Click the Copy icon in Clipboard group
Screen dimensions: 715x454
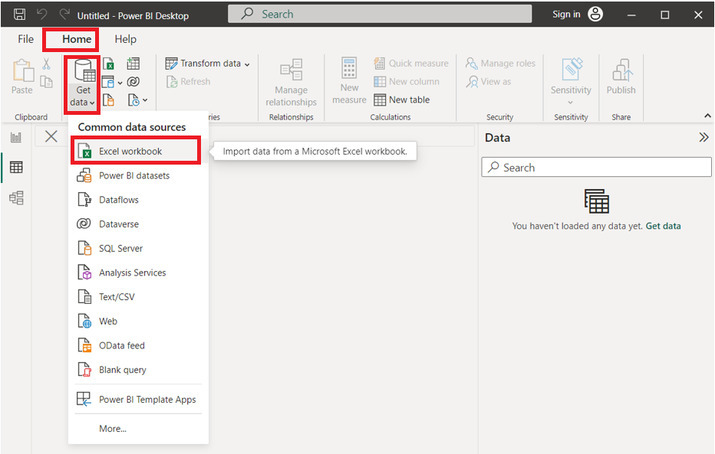(46, 82)
